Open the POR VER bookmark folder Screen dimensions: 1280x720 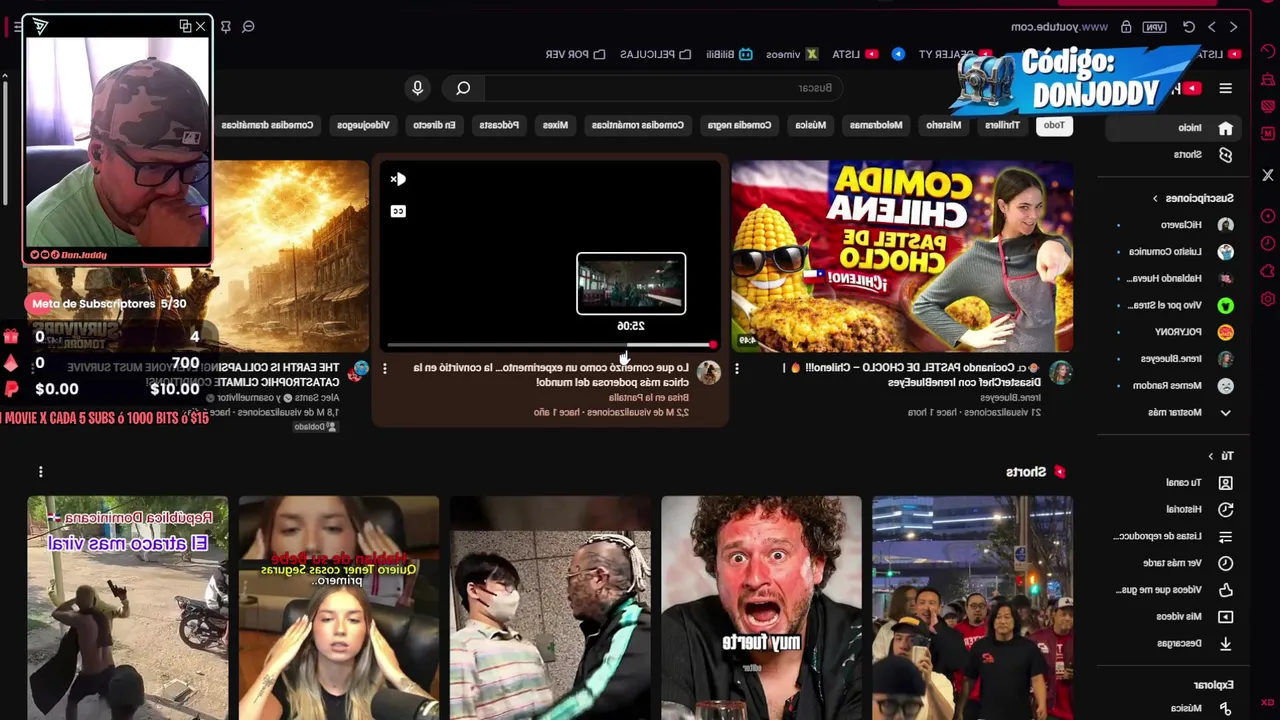click(575, 54)
